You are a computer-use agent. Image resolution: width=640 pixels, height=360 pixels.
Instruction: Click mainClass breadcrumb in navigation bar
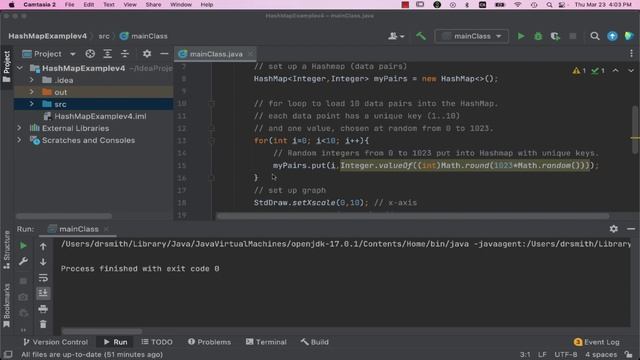point(144,36)
